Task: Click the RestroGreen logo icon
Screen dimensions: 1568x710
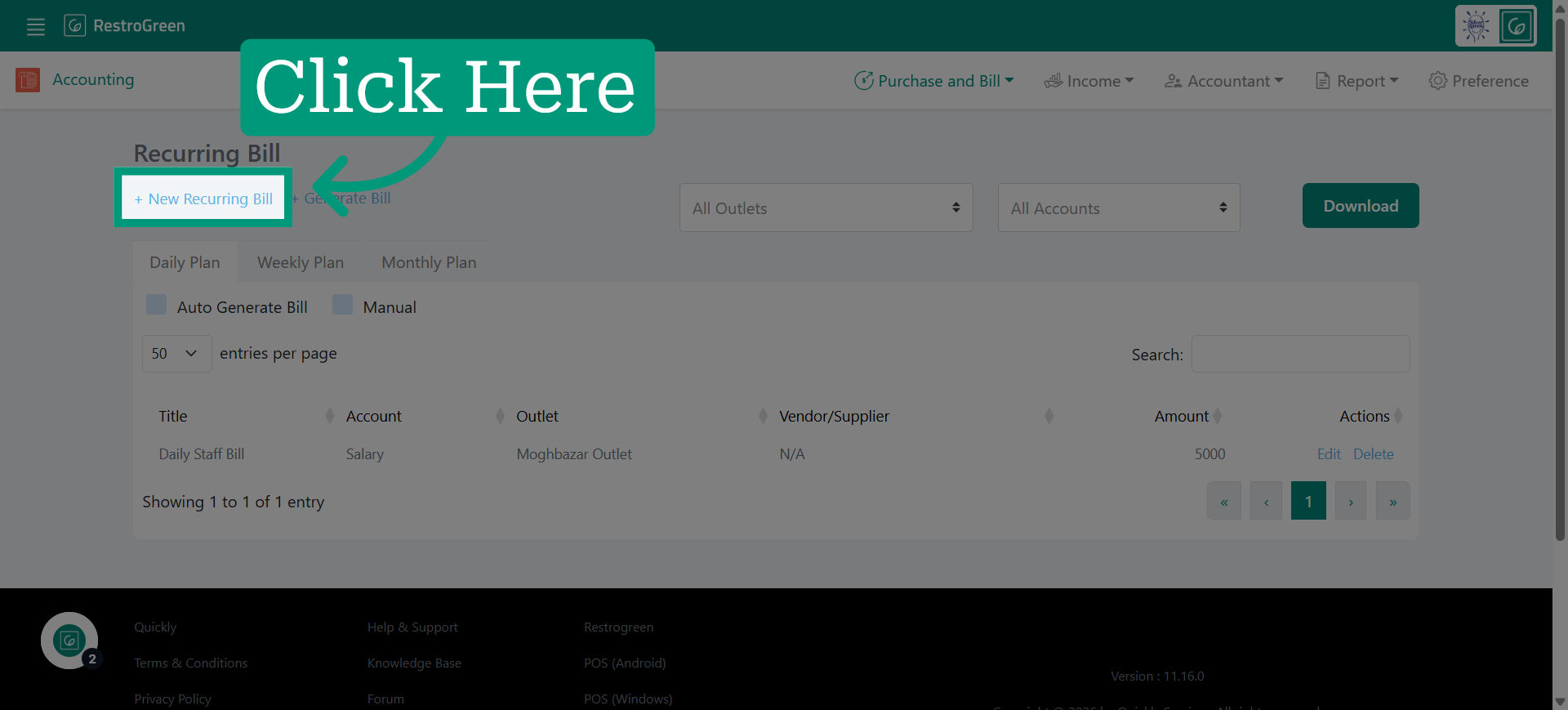Action: (74, 25)
